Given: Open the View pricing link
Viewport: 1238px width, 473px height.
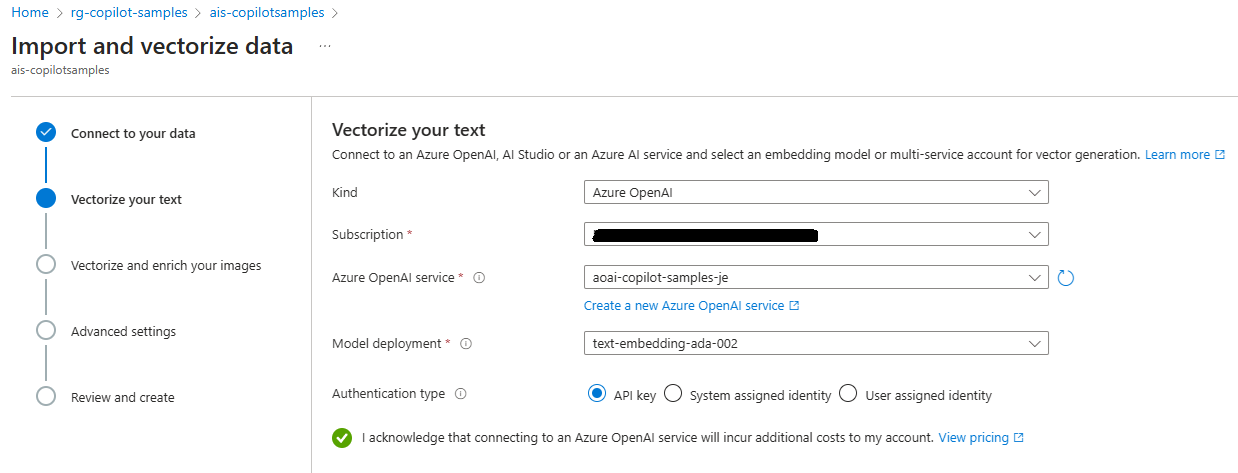Looking at the screenshot, I should (980, 438).
